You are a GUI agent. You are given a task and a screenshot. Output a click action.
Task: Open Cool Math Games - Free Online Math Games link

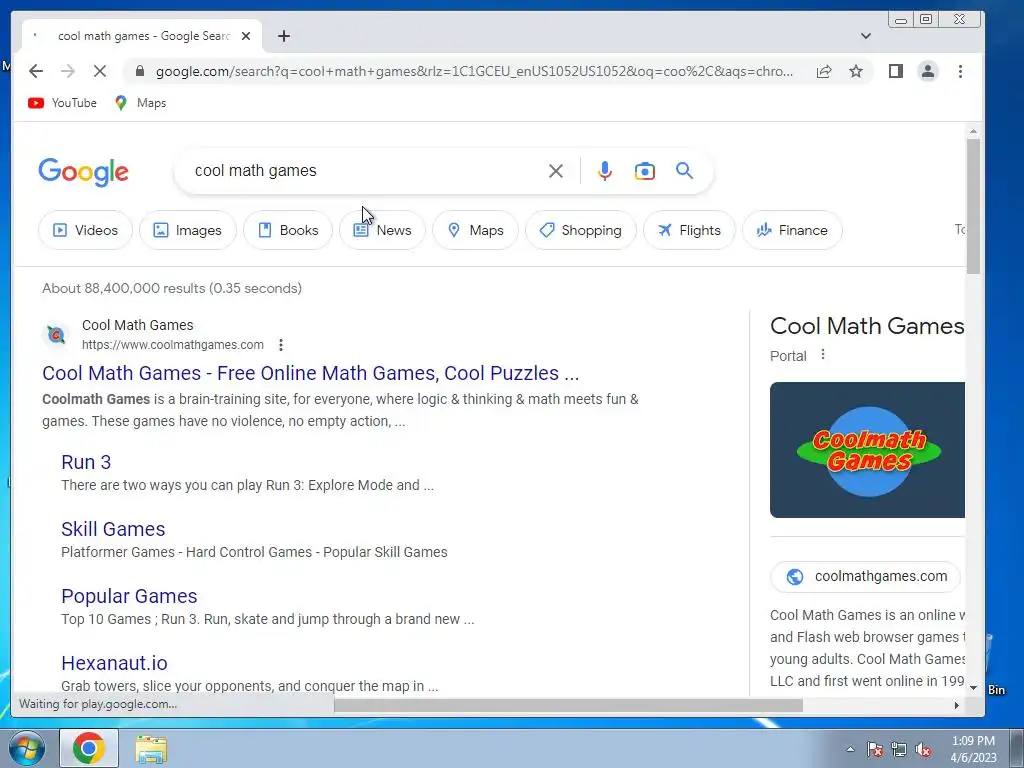click(x=310, y=373)
